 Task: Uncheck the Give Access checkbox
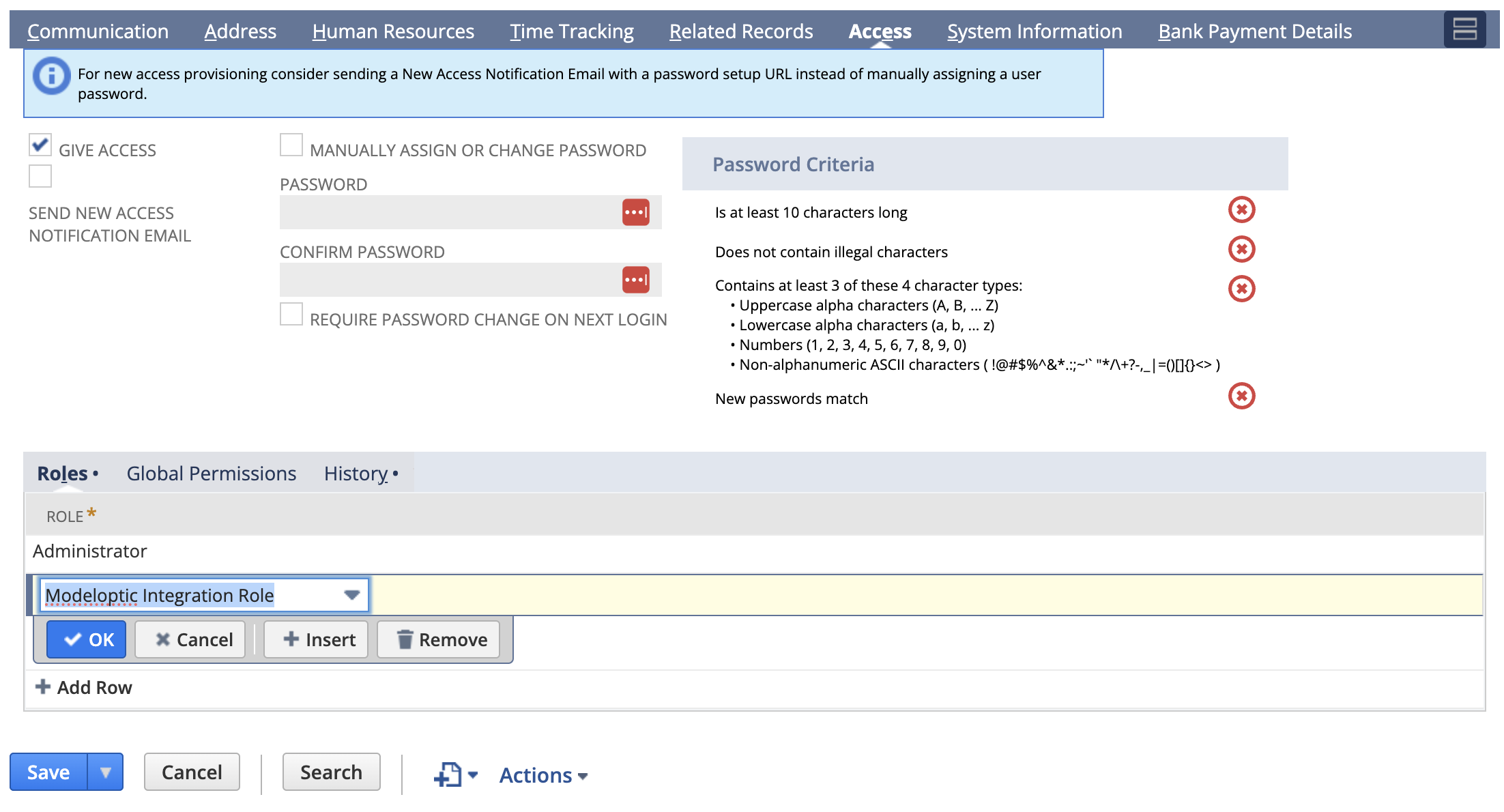[40, 145]
